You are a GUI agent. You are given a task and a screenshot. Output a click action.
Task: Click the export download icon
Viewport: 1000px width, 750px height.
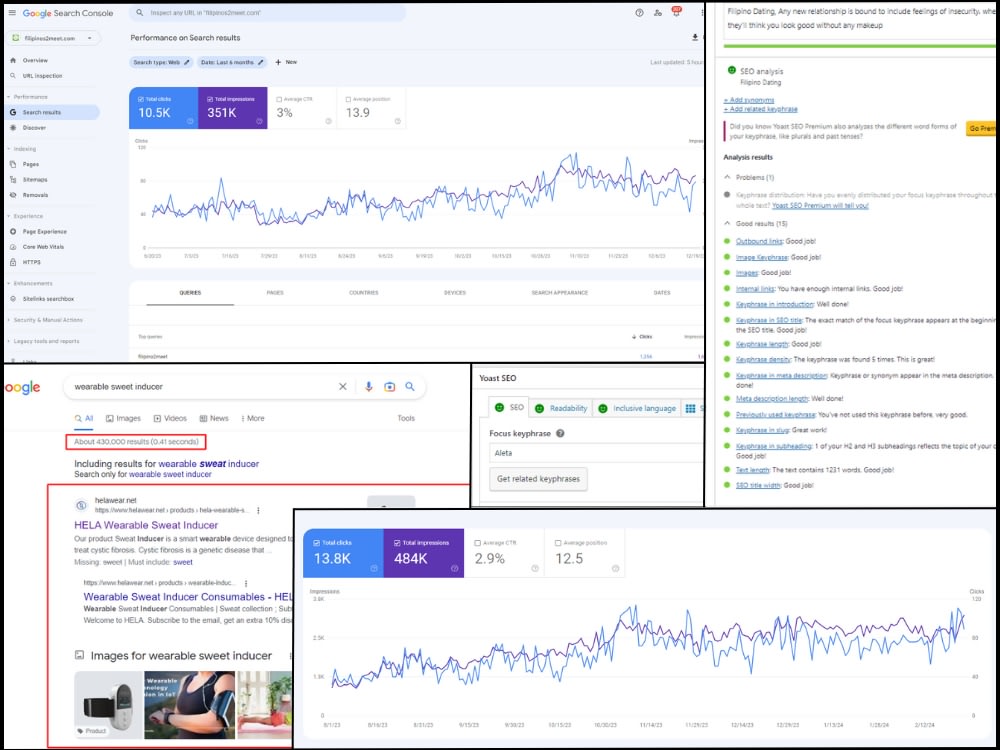point(695,38)
